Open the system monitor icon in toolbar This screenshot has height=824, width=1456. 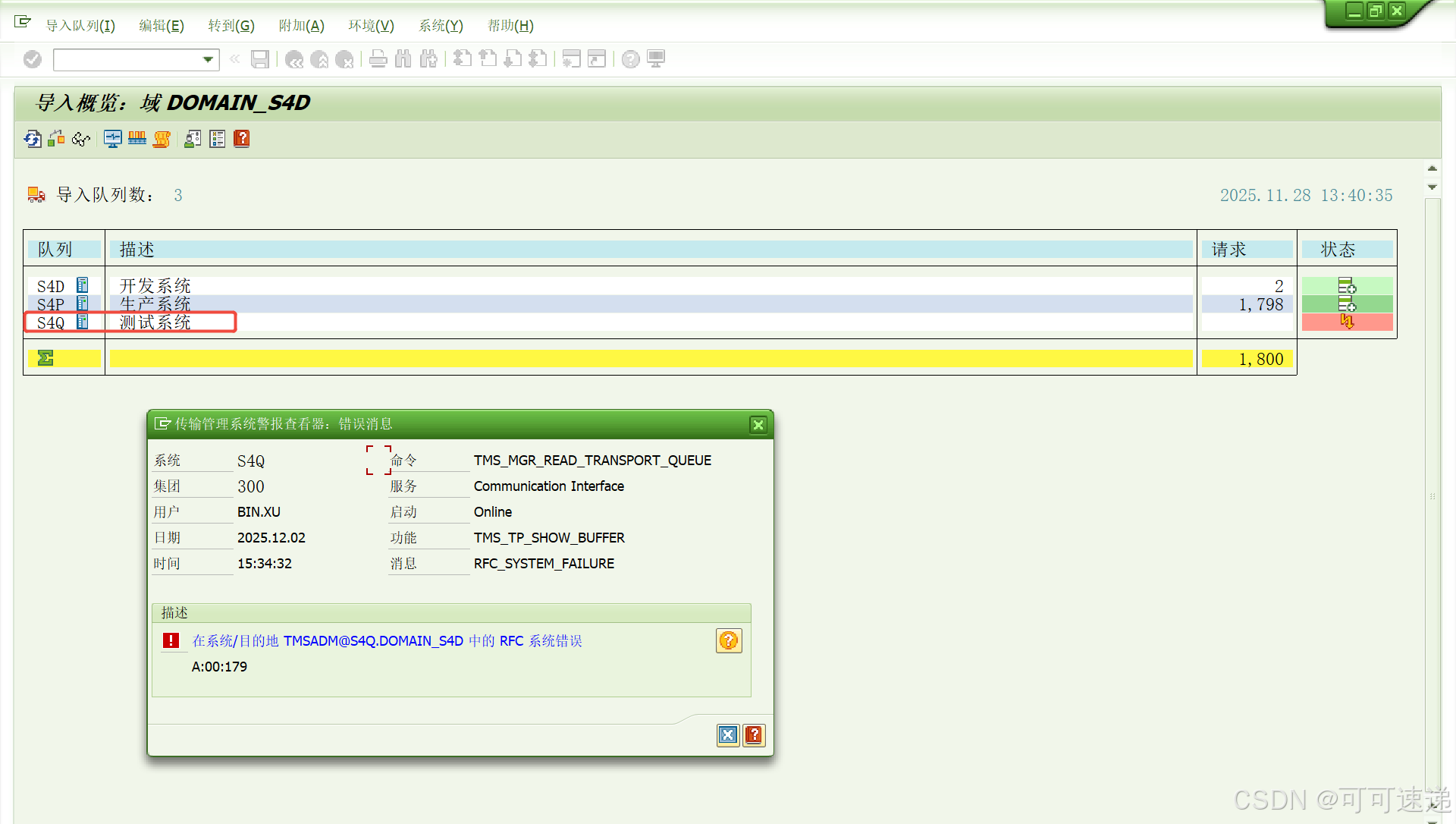point(113,139)
